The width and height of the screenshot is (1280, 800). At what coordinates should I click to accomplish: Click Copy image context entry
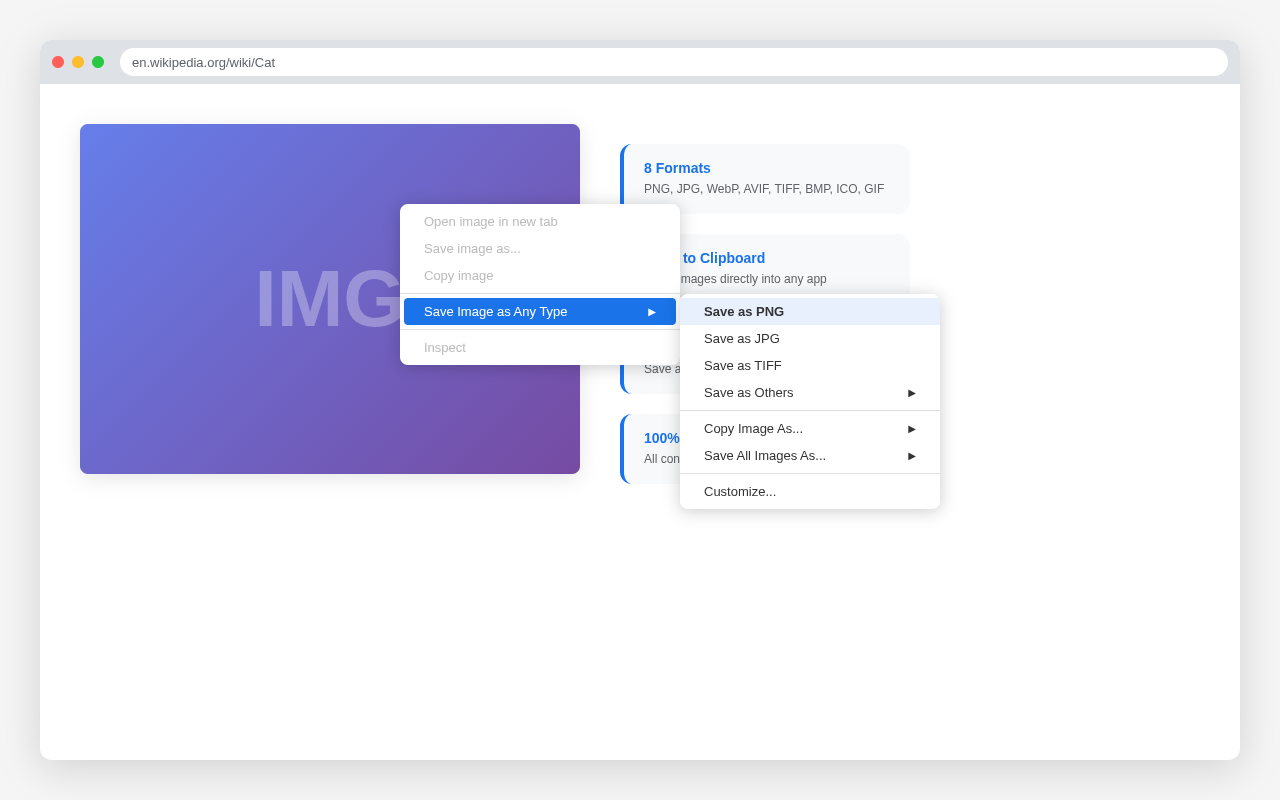[x=540, y=275]
